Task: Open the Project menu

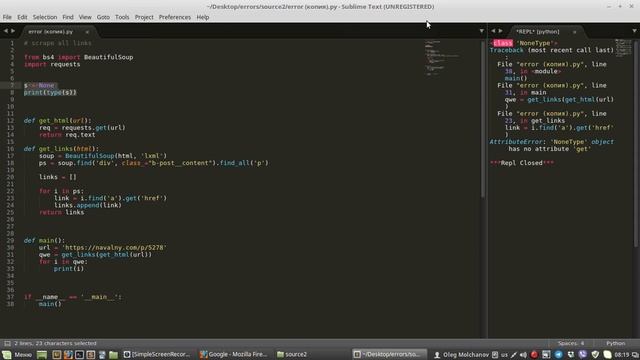Action: (144, 17)
